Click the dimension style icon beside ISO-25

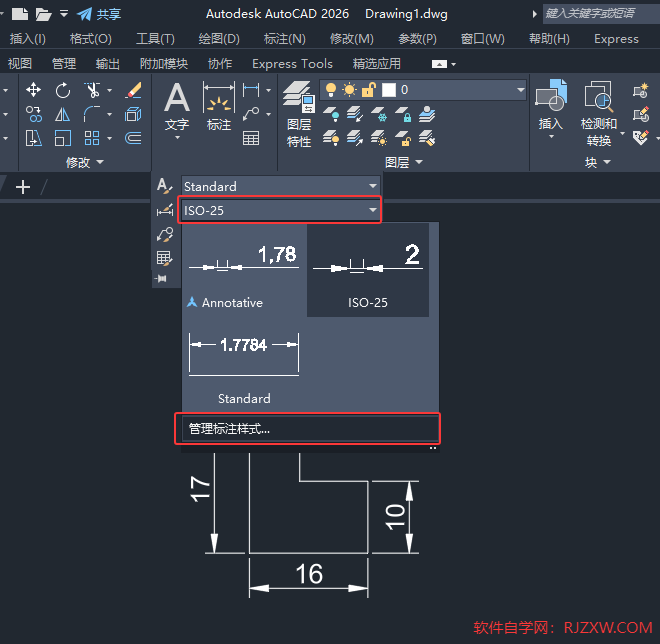[x=165, y=210]
